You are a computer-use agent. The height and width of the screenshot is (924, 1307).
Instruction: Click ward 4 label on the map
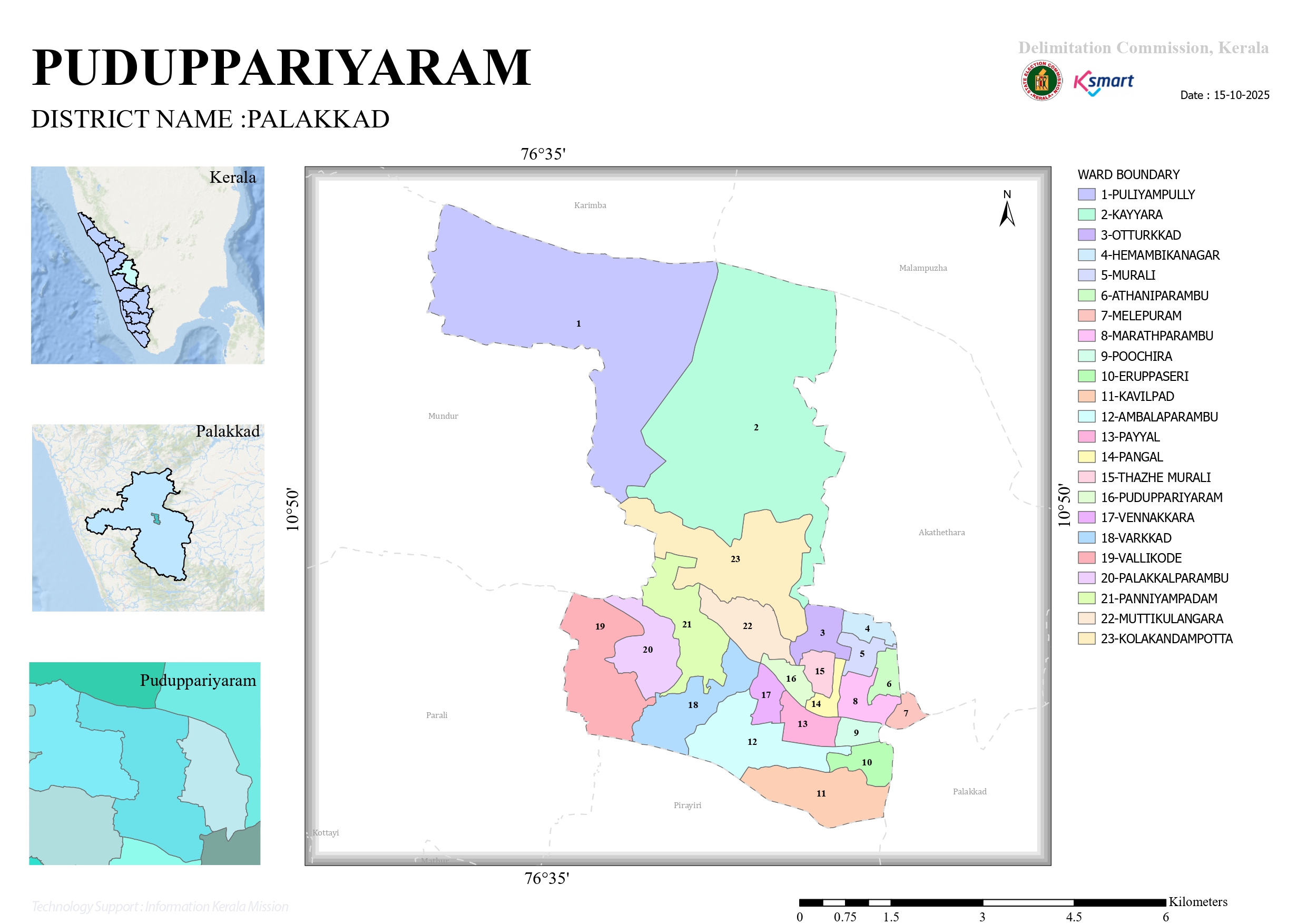(x=867, y=628)
